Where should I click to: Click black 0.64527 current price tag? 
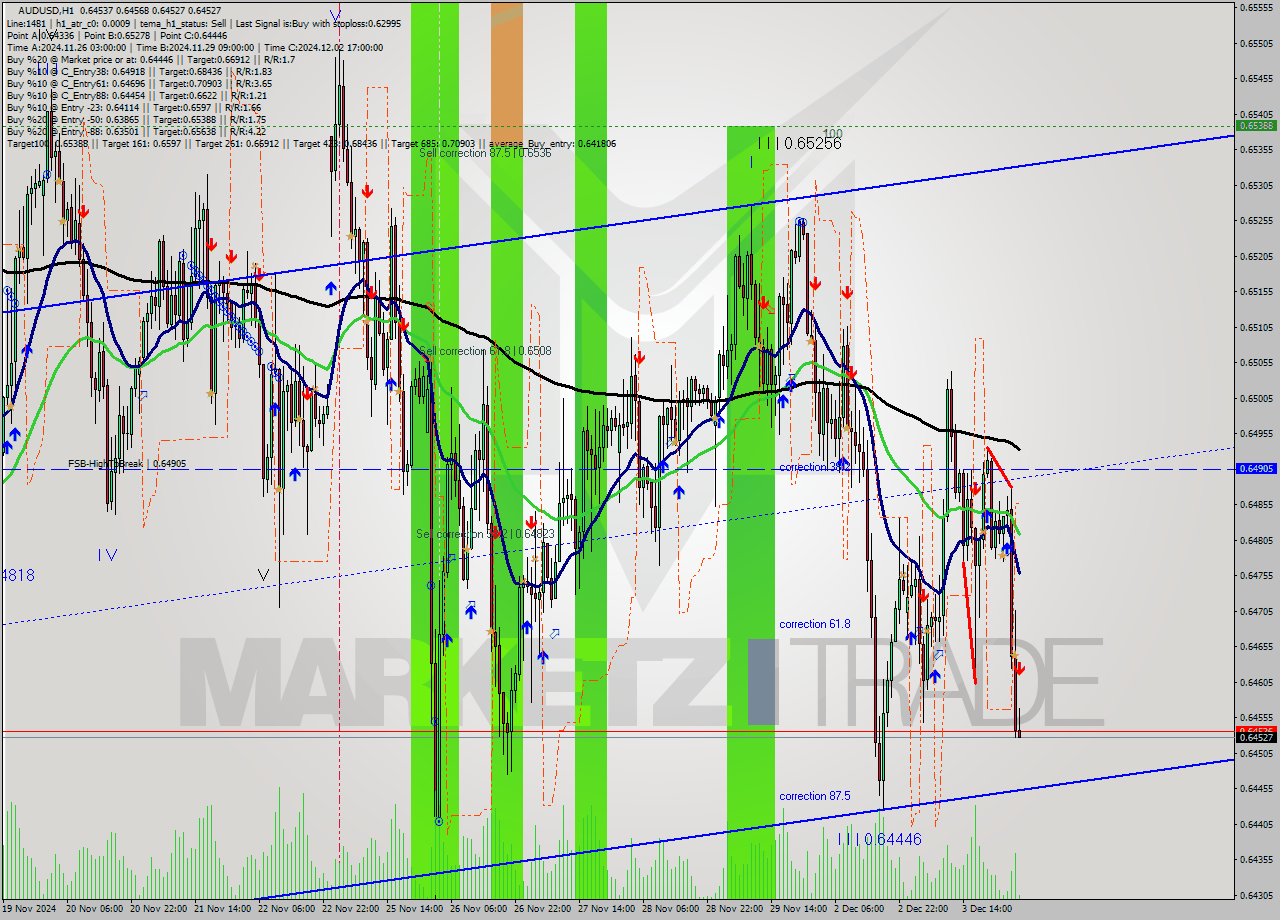1256,738
